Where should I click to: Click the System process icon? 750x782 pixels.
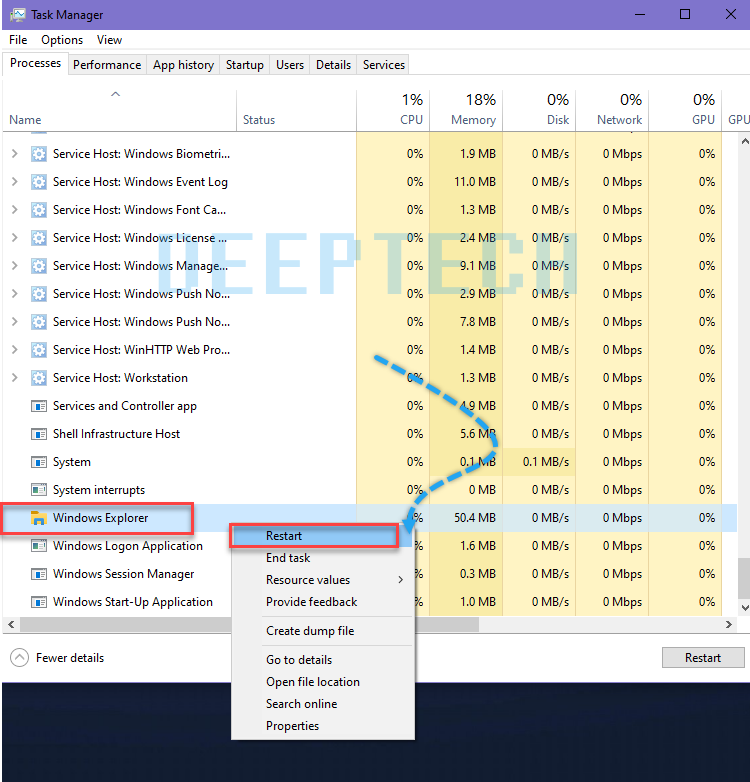coord(38,462)
